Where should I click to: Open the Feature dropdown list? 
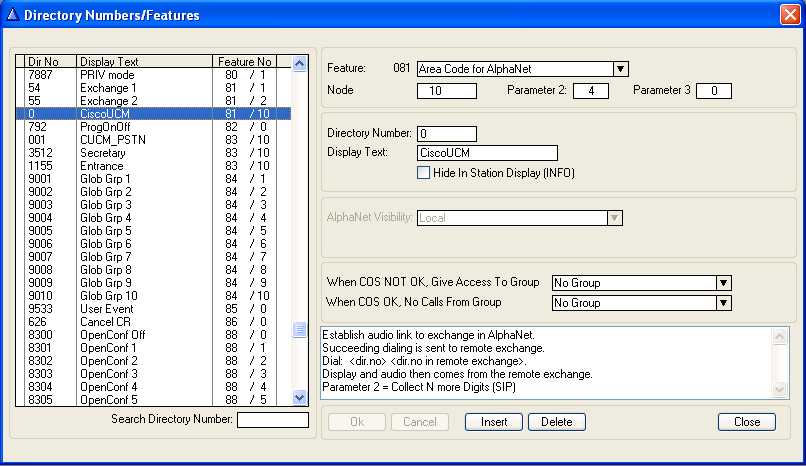tap(620, 69)
